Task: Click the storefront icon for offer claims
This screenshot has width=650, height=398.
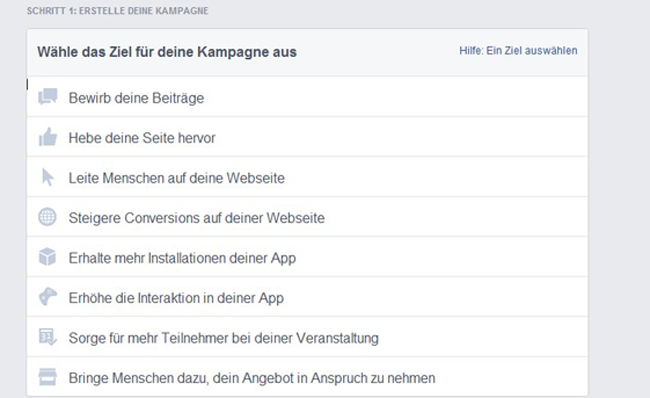Action: coord(47,376)
